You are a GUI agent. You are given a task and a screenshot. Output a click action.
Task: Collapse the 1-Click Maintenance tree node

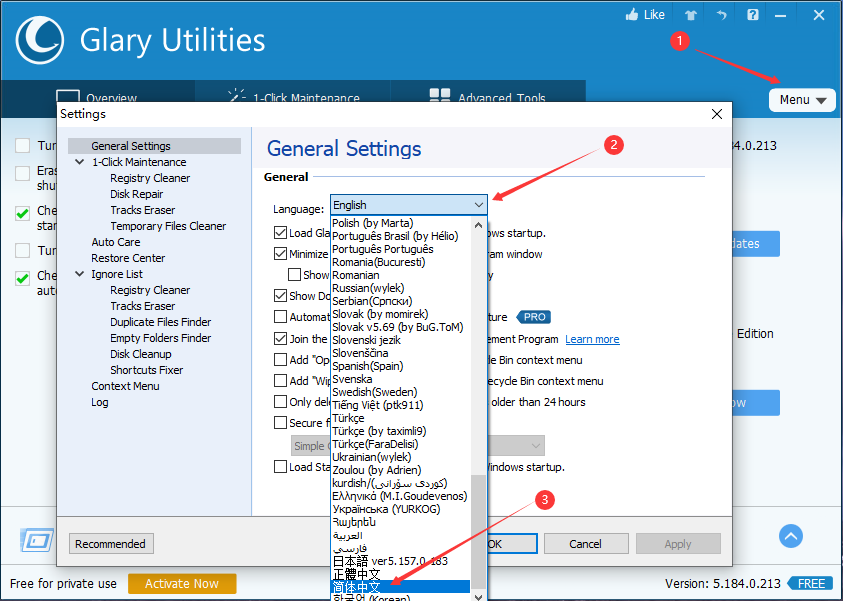[80, 162]
